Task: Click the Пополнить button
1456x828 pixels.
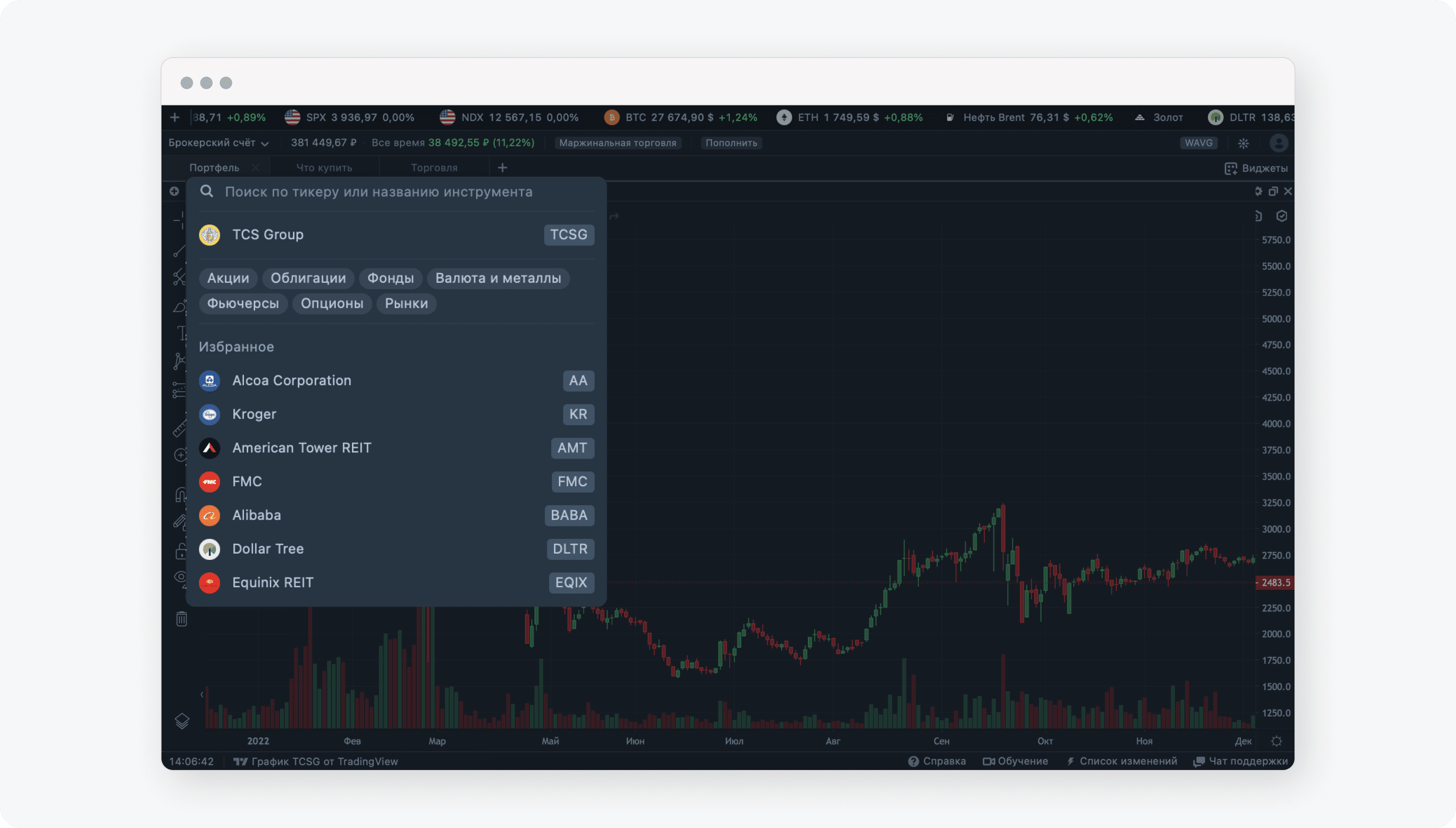Action: [731, 143]
